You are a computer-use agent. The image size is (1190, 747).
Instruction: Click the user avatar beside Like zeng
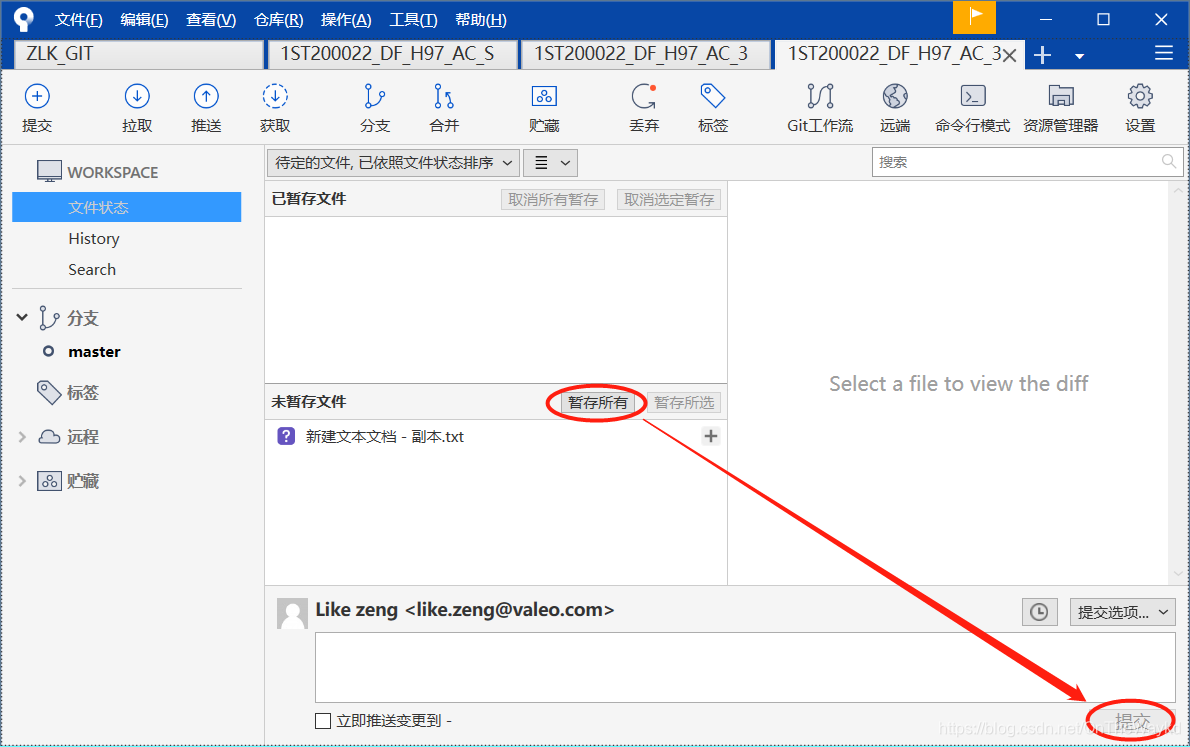(x=292, y=613)
